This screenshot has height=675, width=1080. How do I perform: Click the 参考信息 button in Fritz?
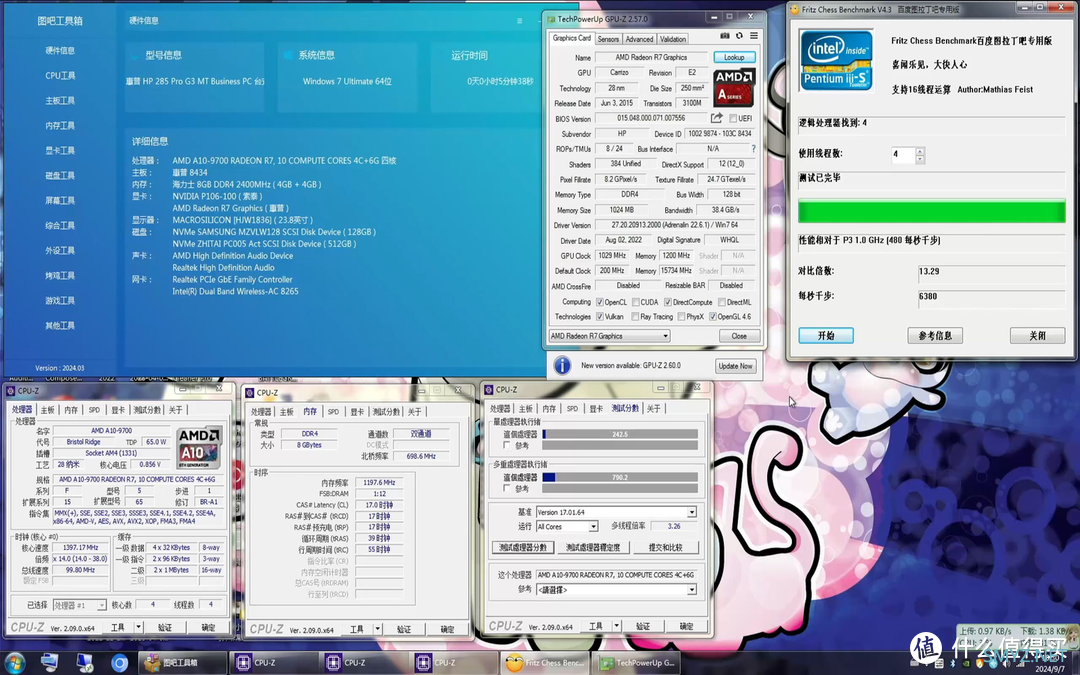pyautogui.click(x=935, y=335)
